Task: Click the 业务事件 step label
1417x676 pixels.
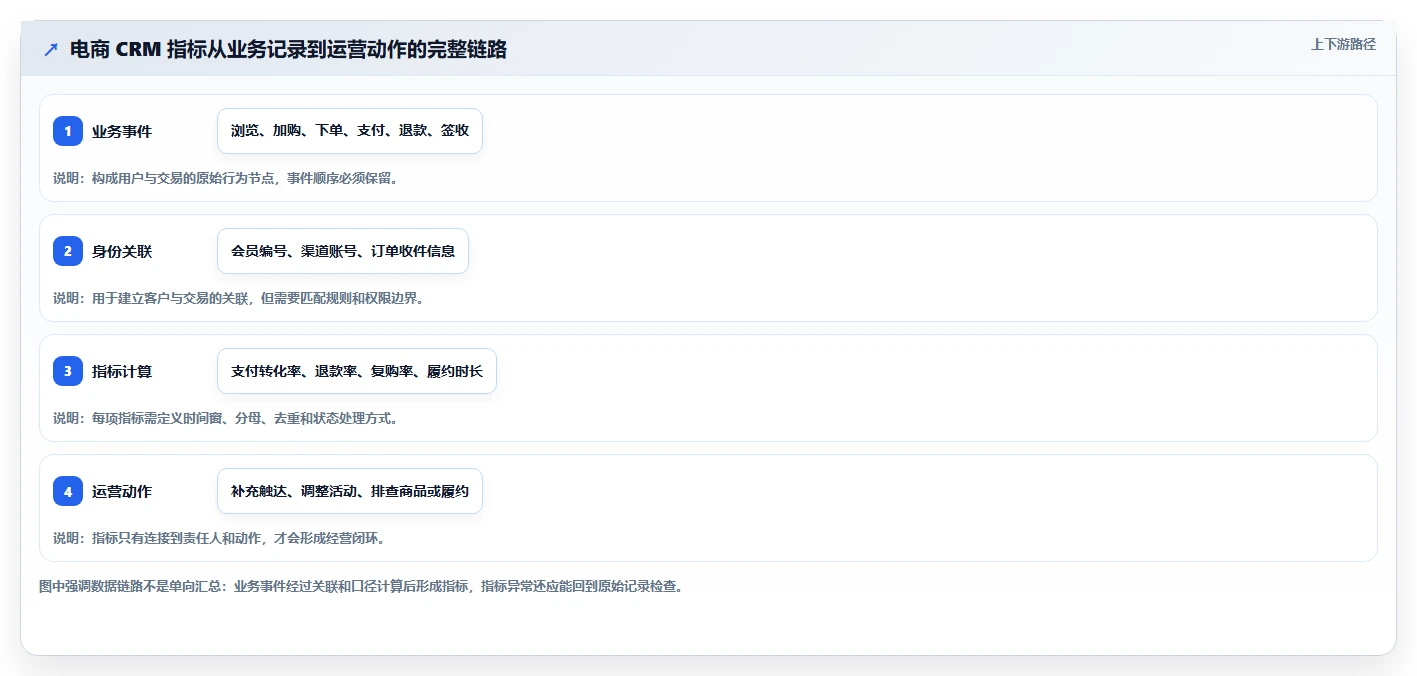Action: pyautogui.click(x=122, y=131)
